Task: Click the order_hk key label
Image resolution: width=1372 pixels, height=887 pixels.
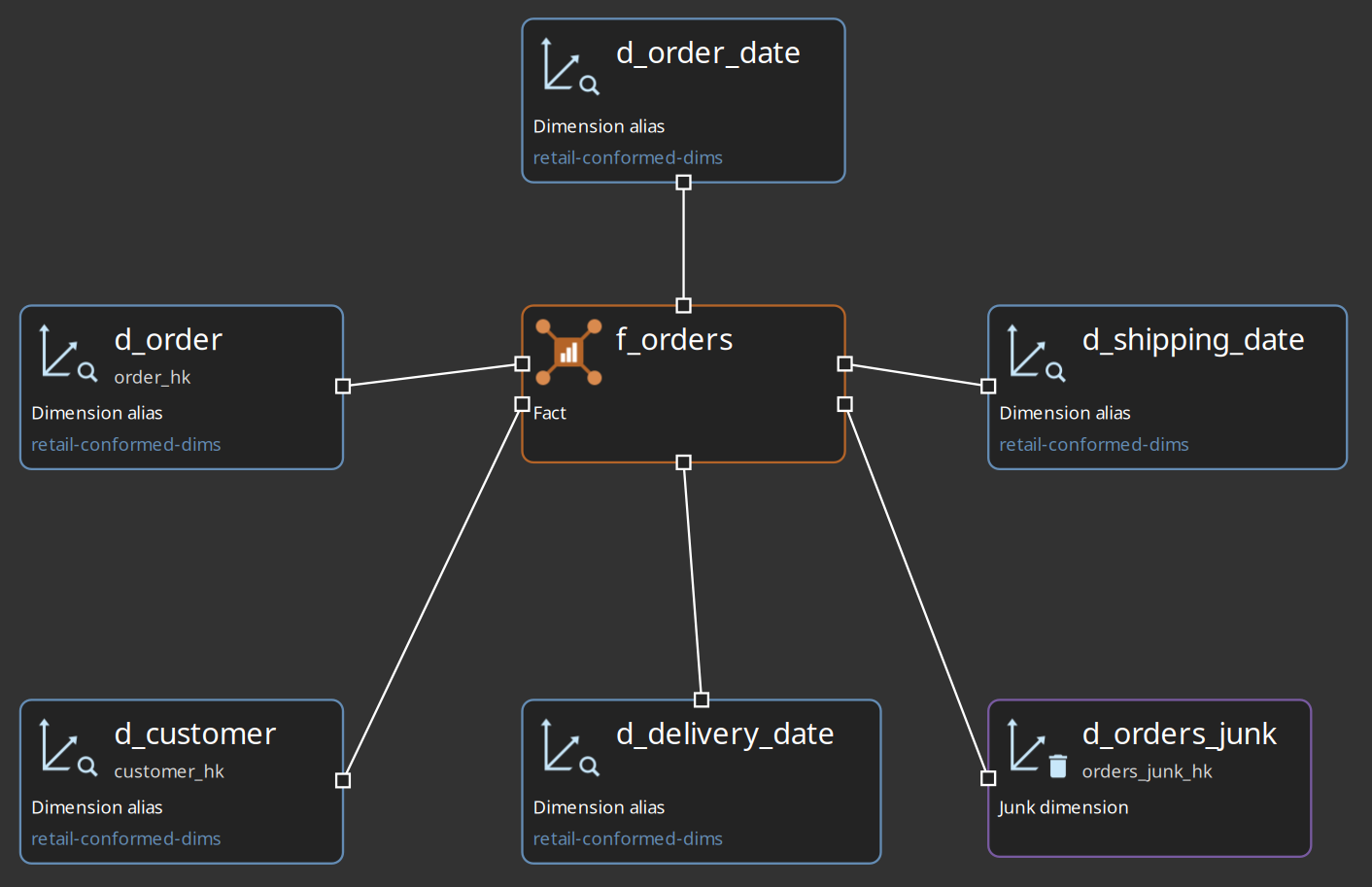Action: pos(152,377)
